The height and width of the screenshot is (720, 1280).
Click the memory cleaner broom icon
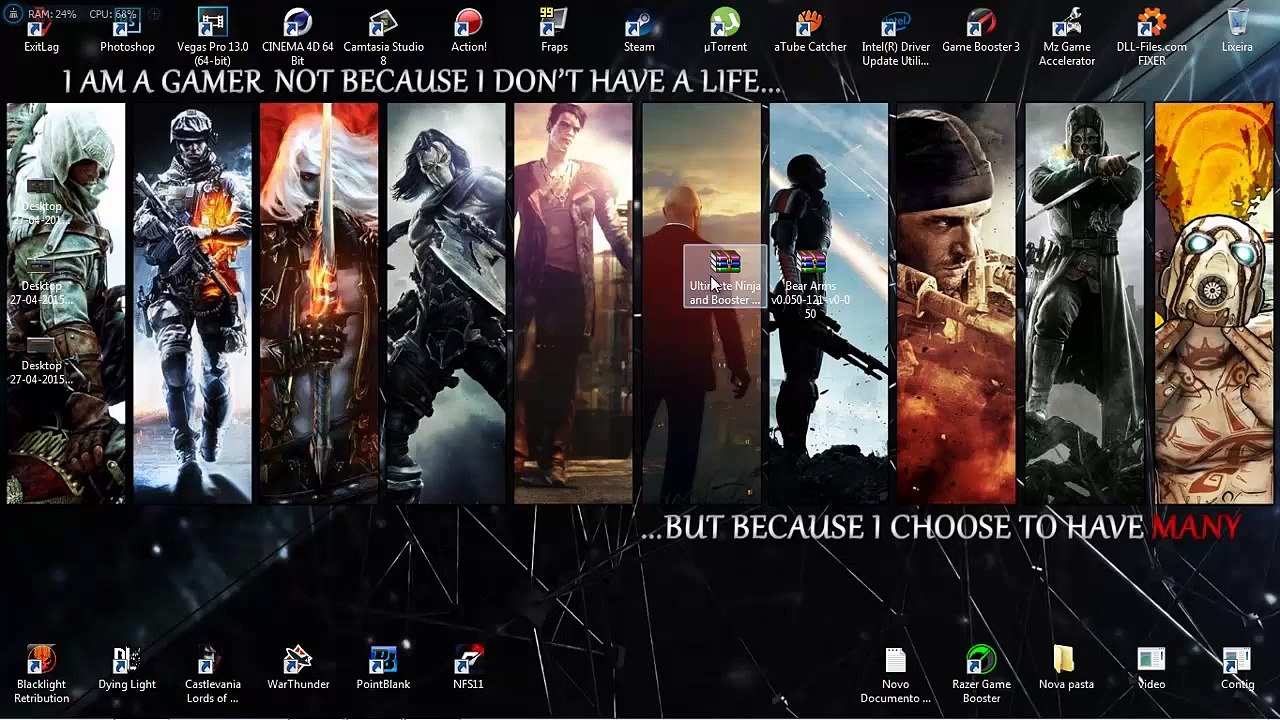pos(15,14)
